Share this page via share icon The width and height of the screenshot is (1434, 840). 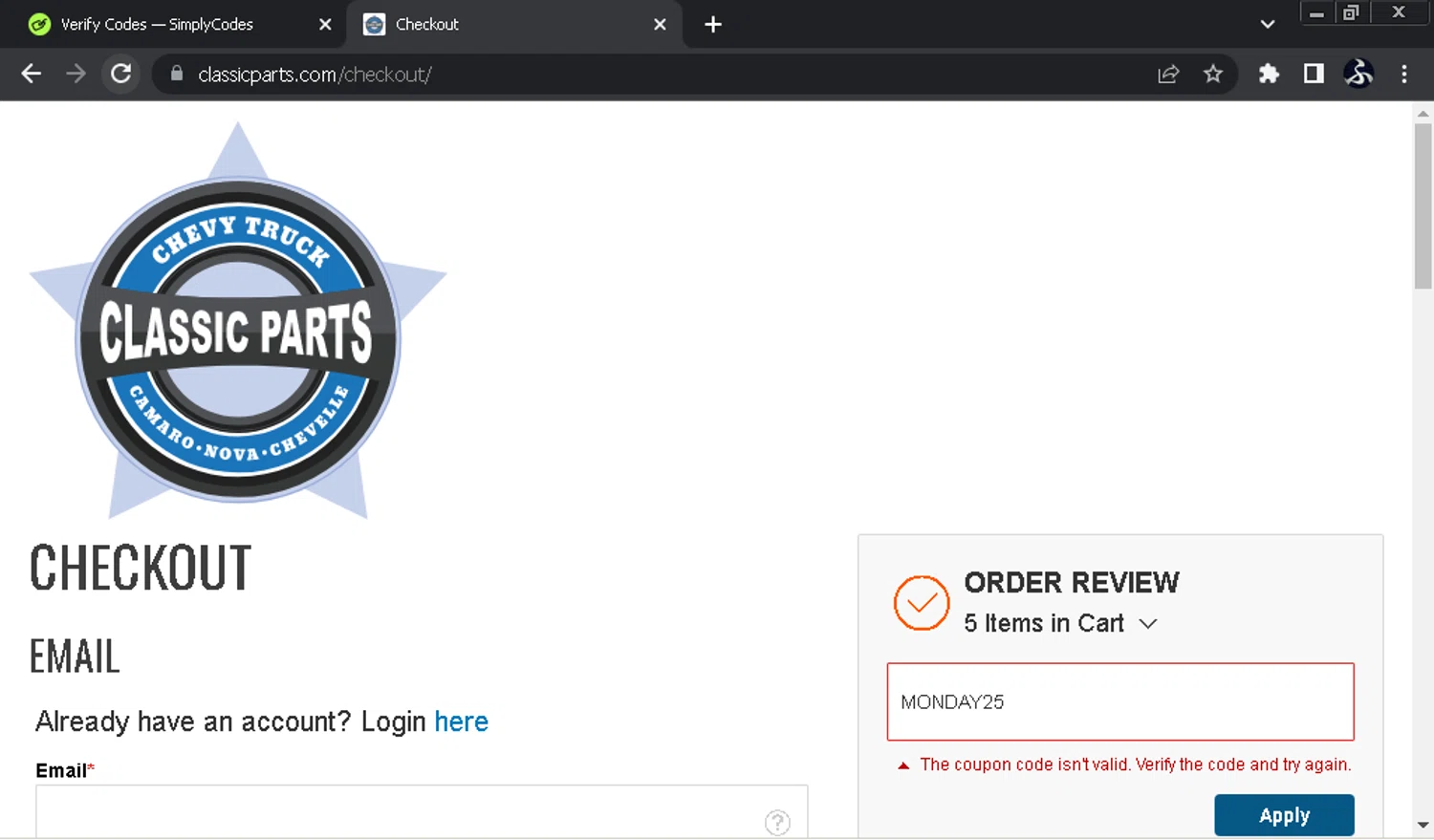(1168, 74)
